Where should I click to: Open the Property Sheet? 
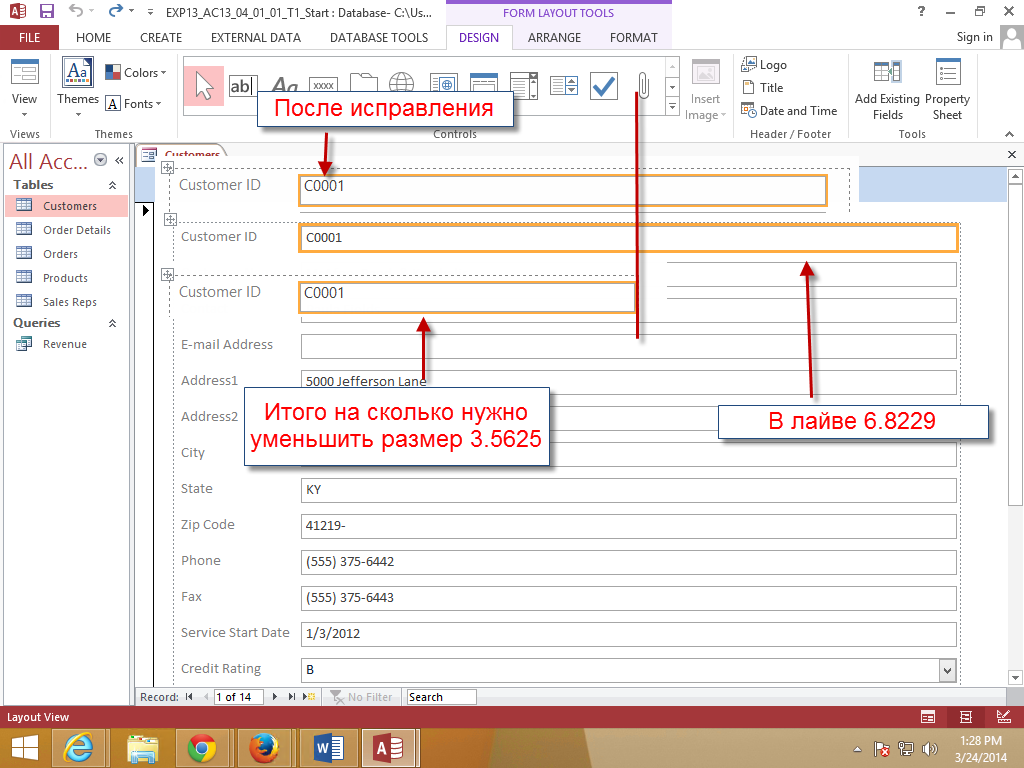947,89
